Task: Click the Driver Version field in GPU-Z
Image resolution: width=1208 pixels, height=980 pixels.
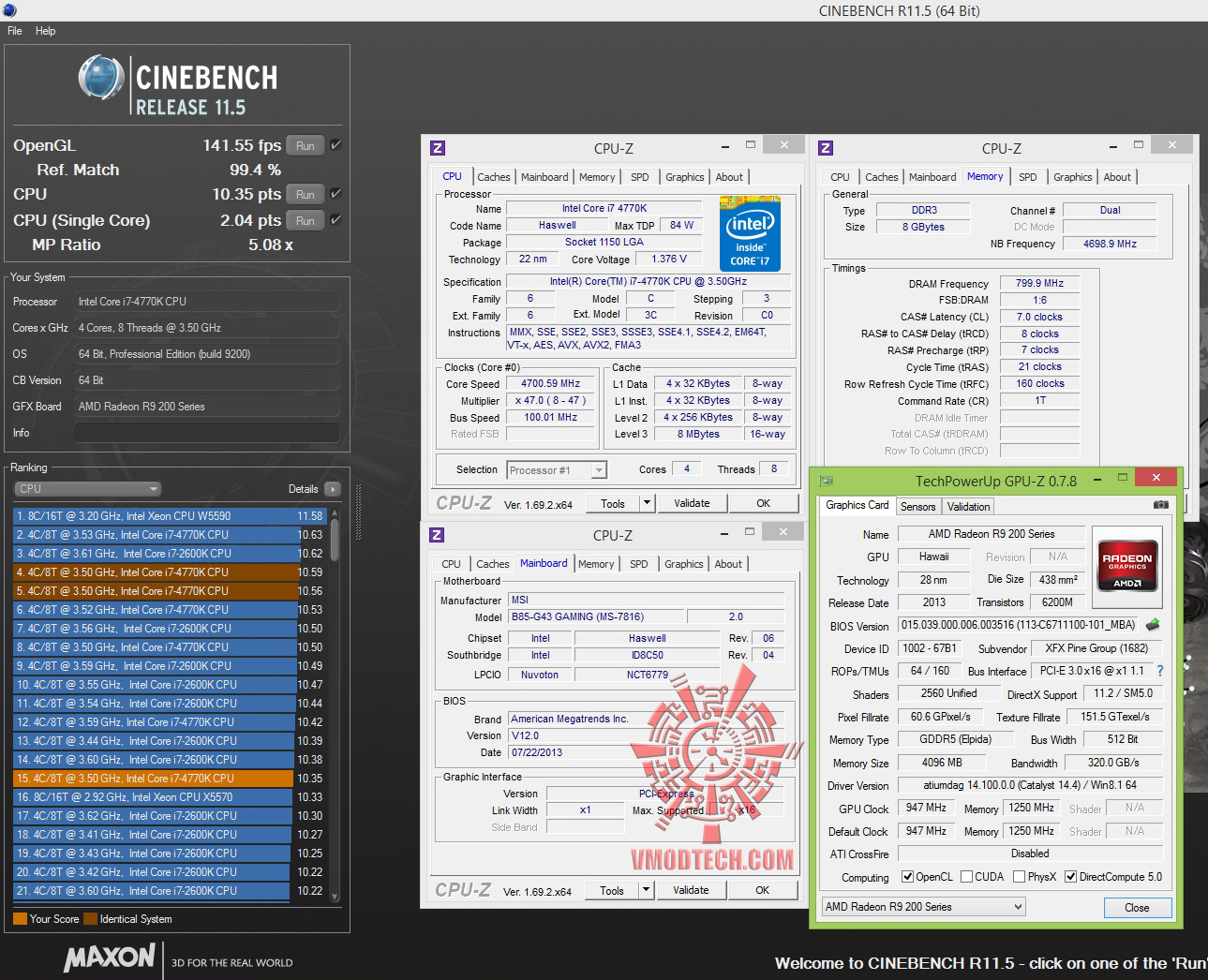Action: (1030, 785)
